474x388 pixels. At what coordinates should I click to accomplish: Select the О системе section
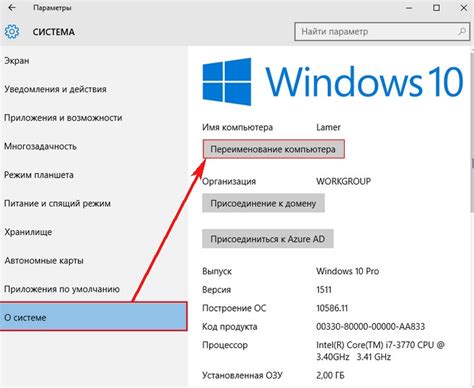point(93,316)
